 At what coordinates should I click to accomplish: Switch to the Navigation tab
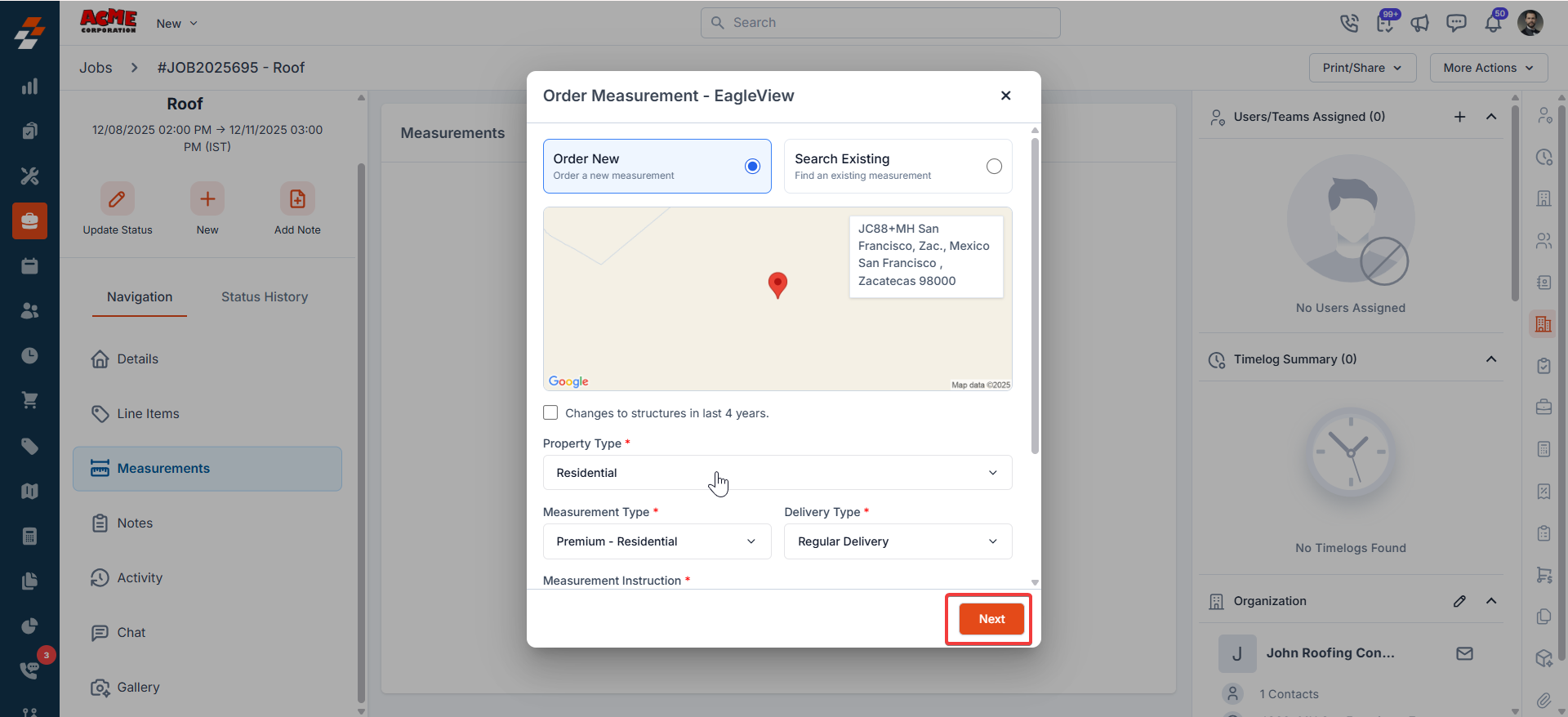[x=140, y=297]
